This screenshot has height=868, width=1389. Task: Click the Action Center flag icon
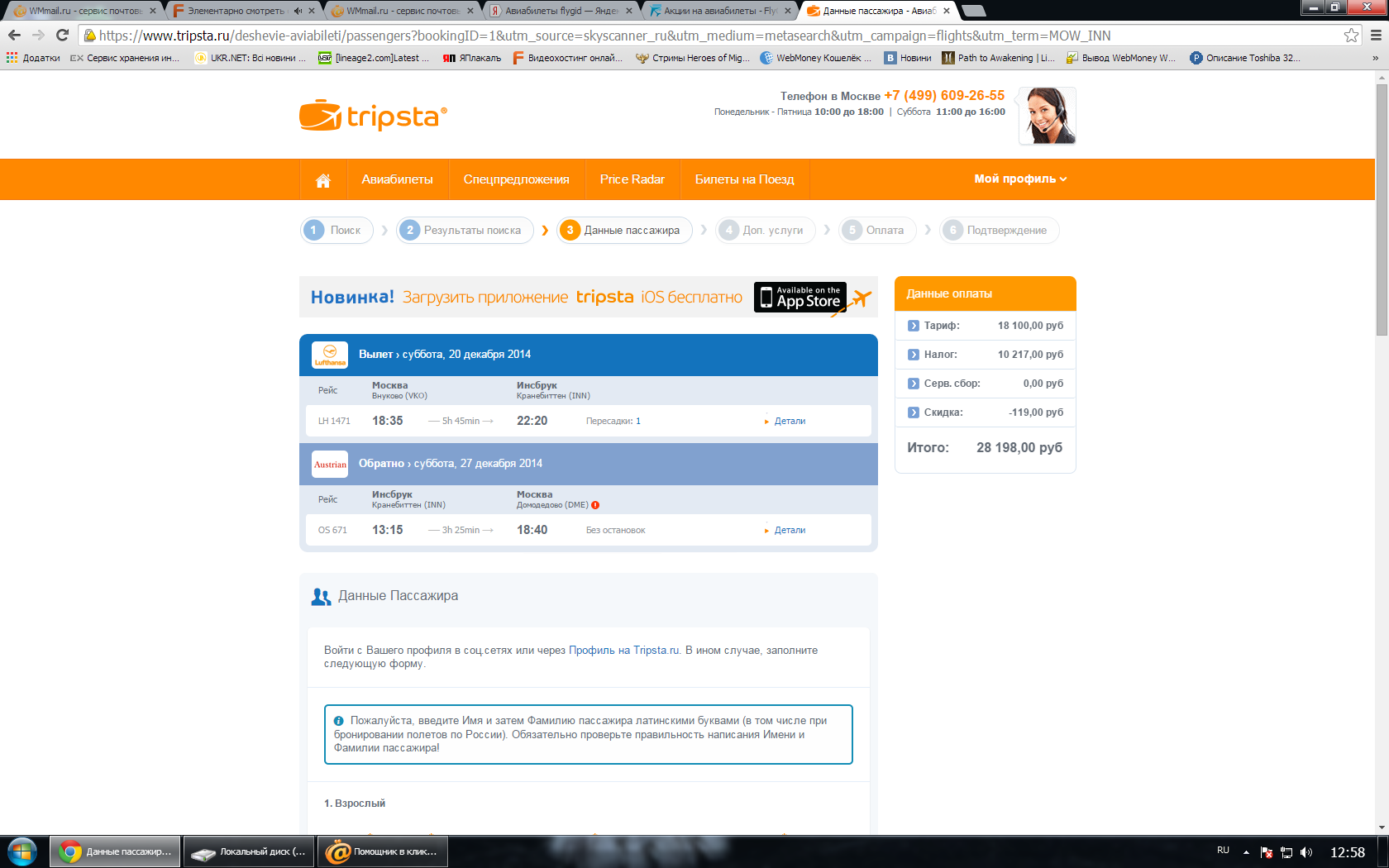(1267, 852)
